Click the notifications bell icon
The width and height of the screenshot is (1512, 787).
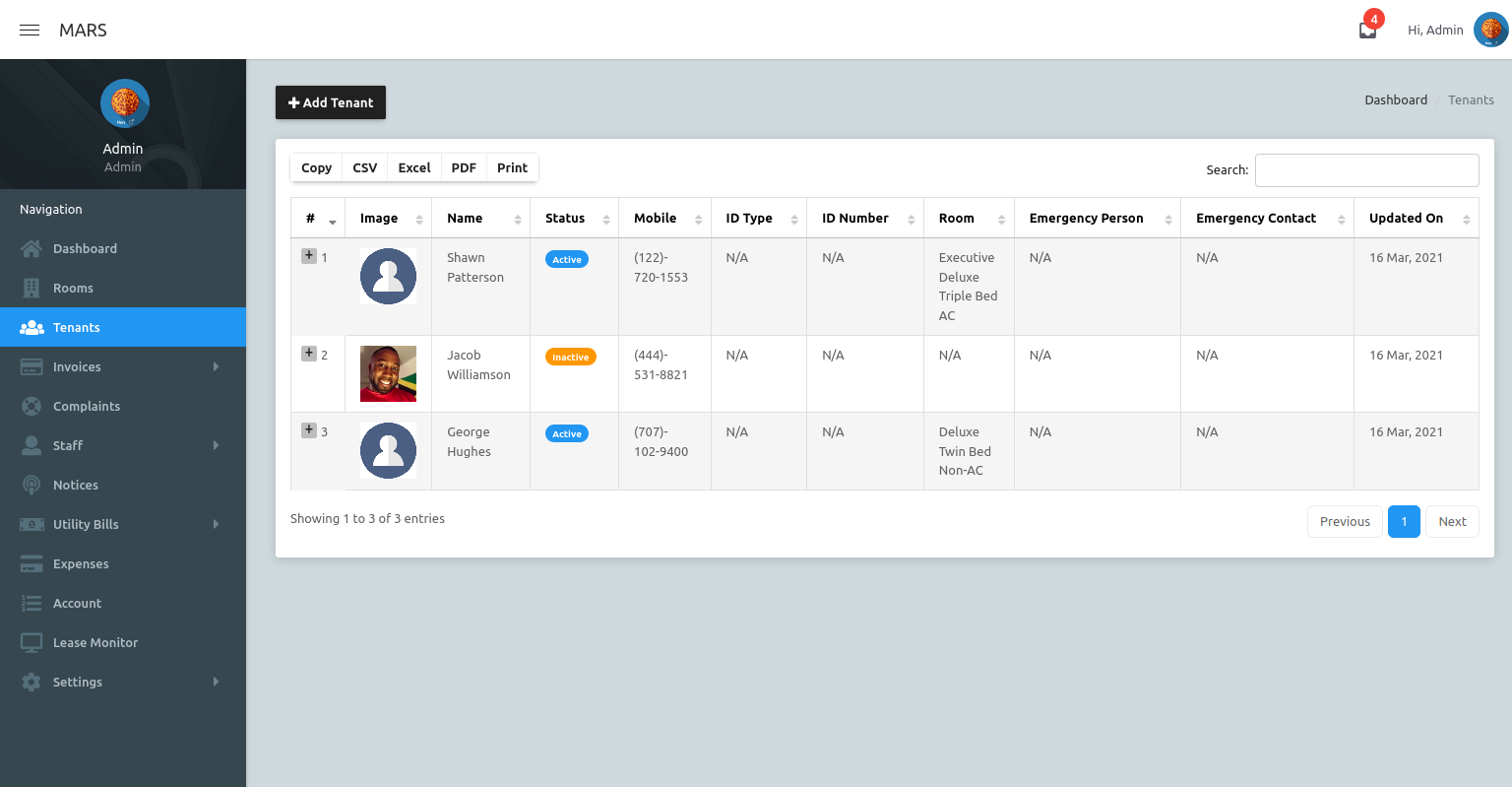click(x=1366, y=30)
